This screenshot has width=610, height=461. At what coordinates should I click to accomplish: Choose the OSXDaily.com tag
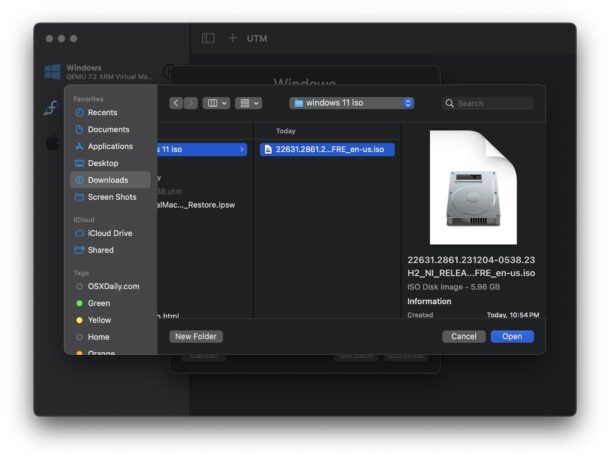coord(113,286)
